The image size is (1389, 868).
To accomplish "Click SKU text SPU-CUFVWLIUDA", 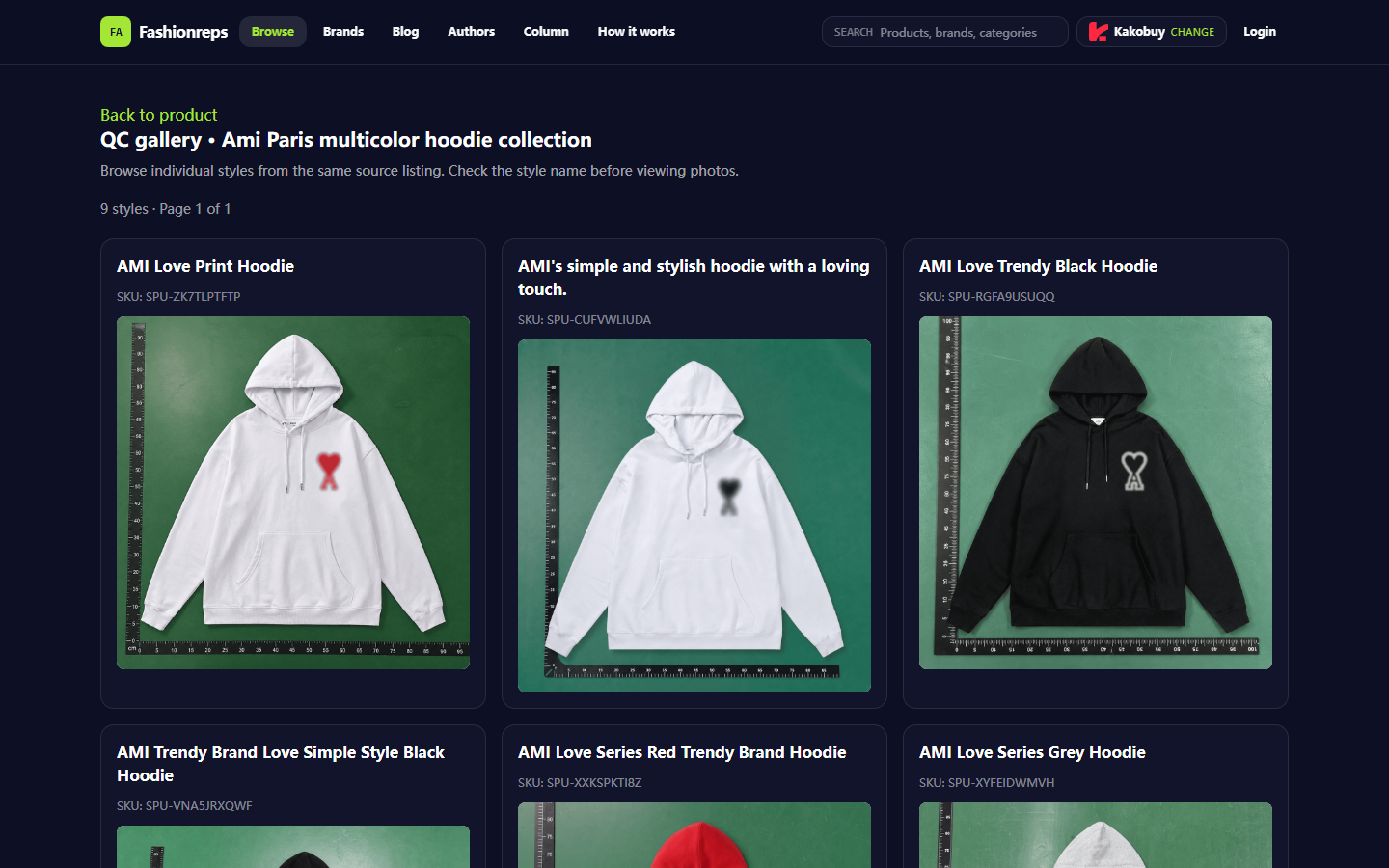I will 585,319.
